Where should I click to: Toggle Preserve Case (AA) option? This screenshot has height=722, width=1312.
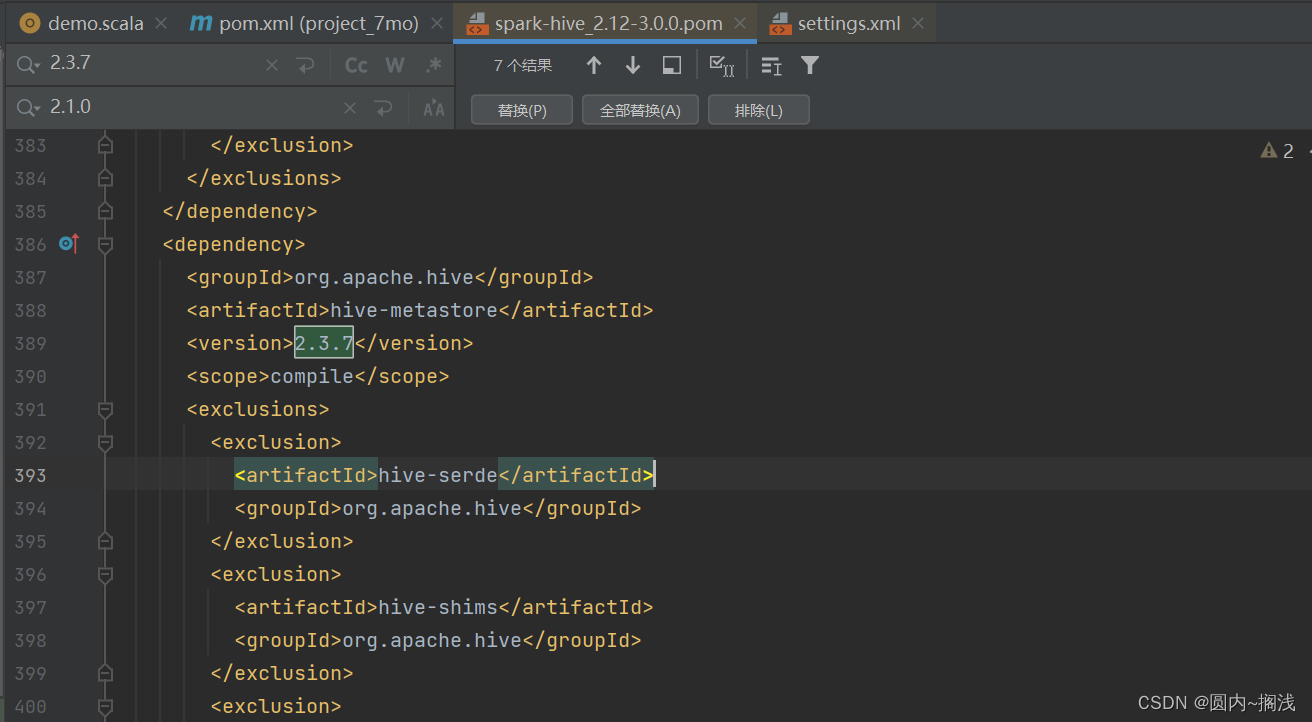434,108
